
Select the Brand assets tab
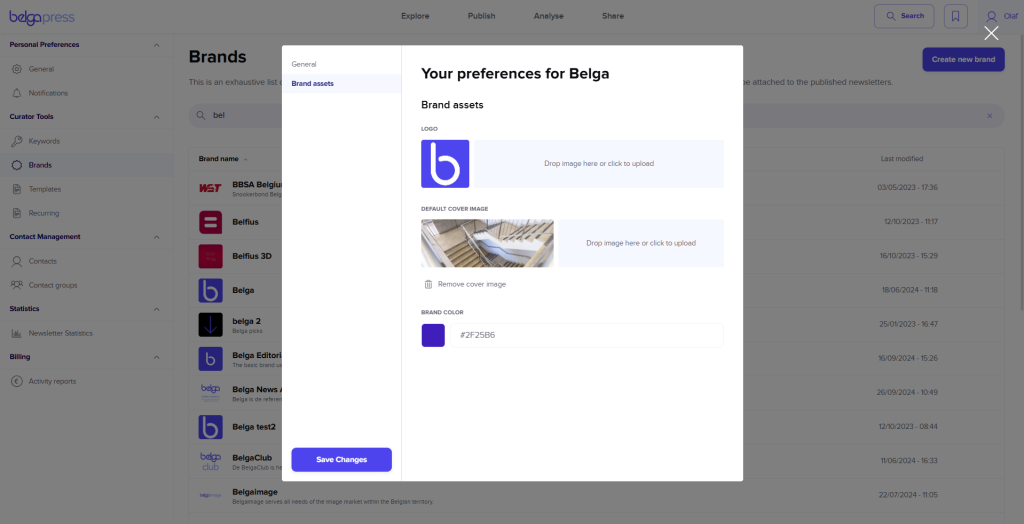tap(342, 84)
